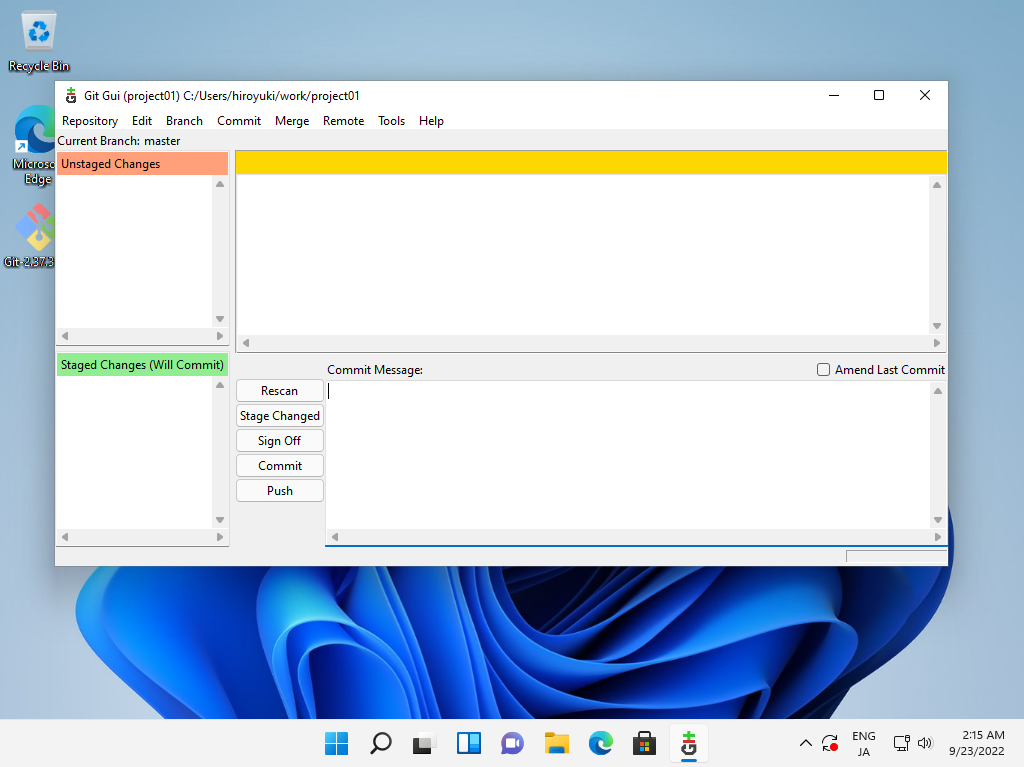Open Teams Chat from the taskbar

click(512, 743)
